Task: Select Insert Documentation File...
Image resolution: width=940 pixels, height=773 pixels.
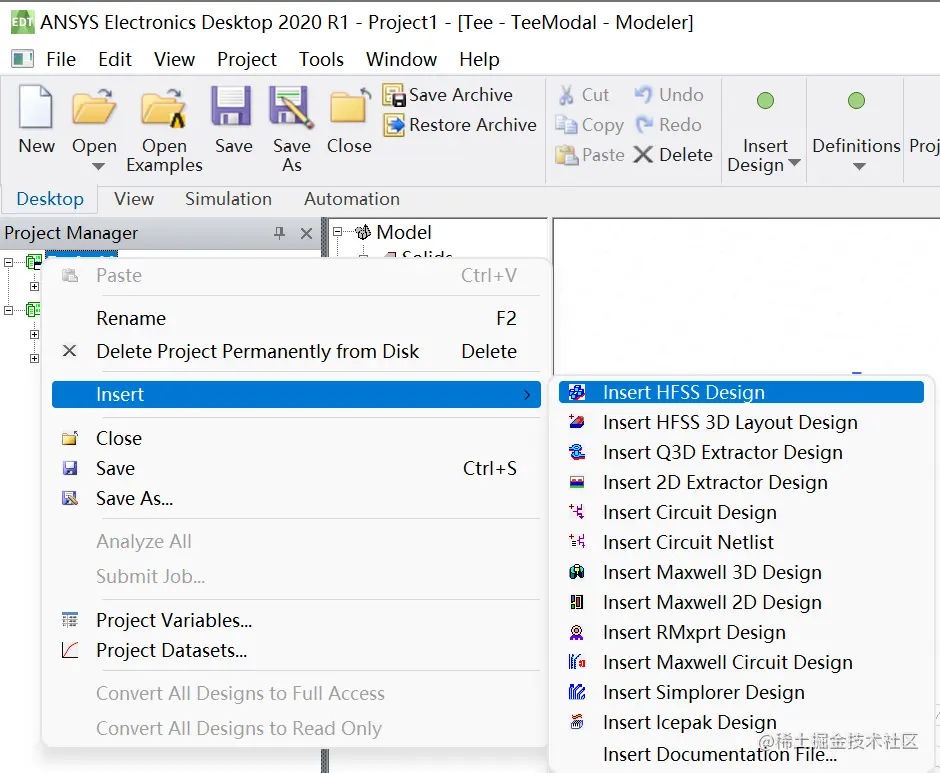Action: pos(741,754)
